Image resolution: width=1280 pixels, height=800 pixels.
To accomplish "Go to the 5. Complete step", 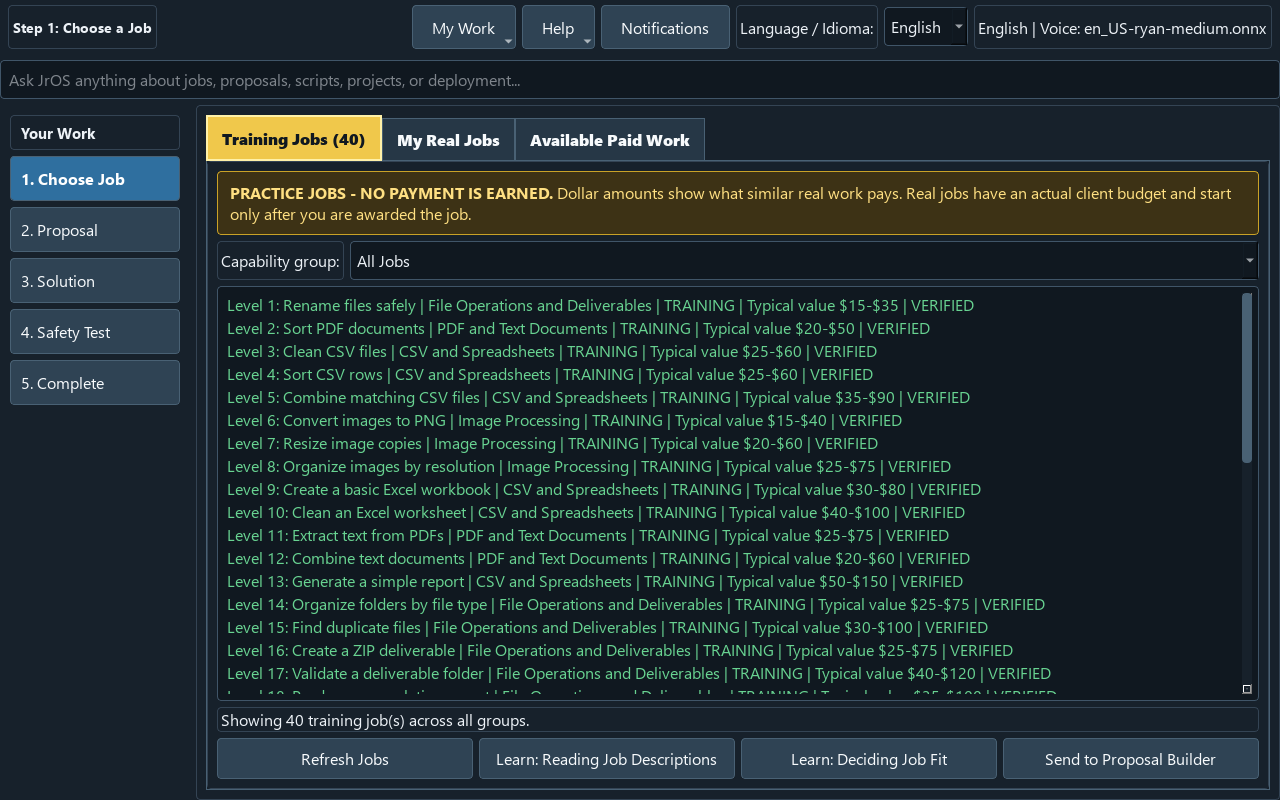I will pos(95,383).
